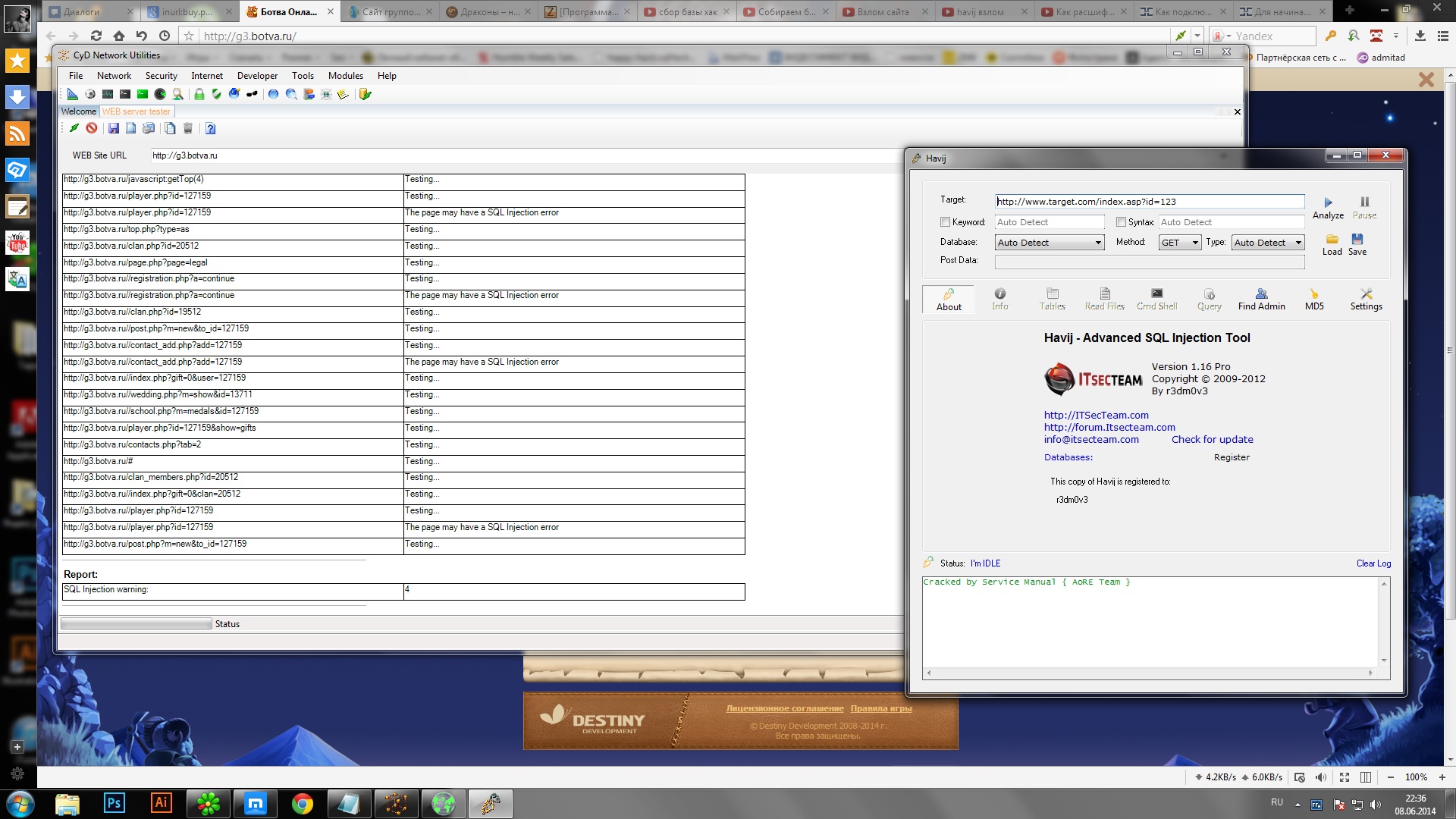Open Find Admin tab in Havij
1456x819 pixels.
pyautogui.click(x=1261, y=299)
